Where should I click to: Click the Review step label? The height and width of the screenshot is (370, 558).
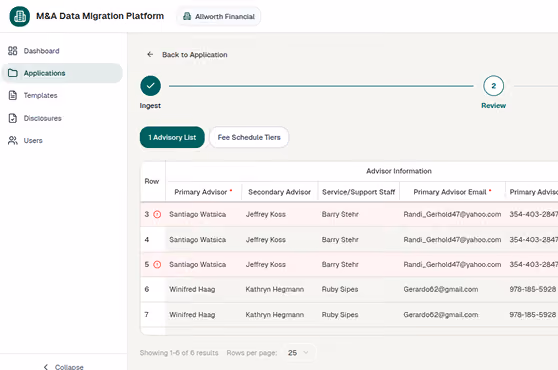pos(493,106)
